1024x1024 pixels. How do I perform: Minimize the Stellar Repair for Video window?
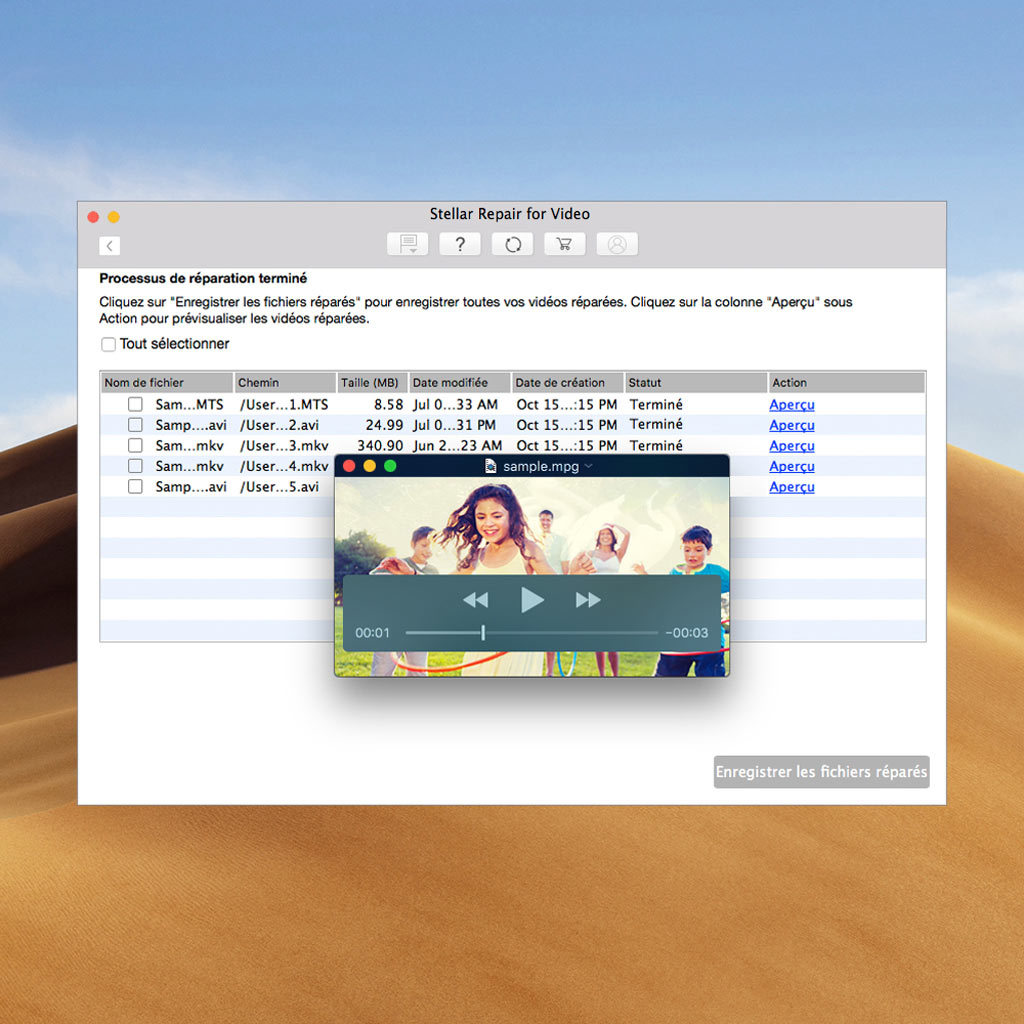tap(114, 217)
